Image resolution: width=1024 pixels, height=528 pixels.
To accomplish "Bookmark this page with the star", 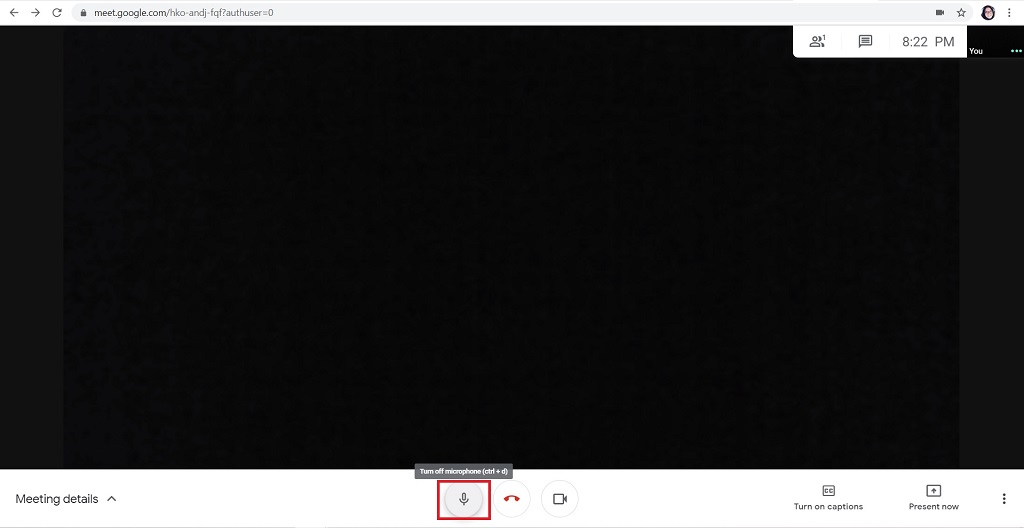I will coord(961,13).
